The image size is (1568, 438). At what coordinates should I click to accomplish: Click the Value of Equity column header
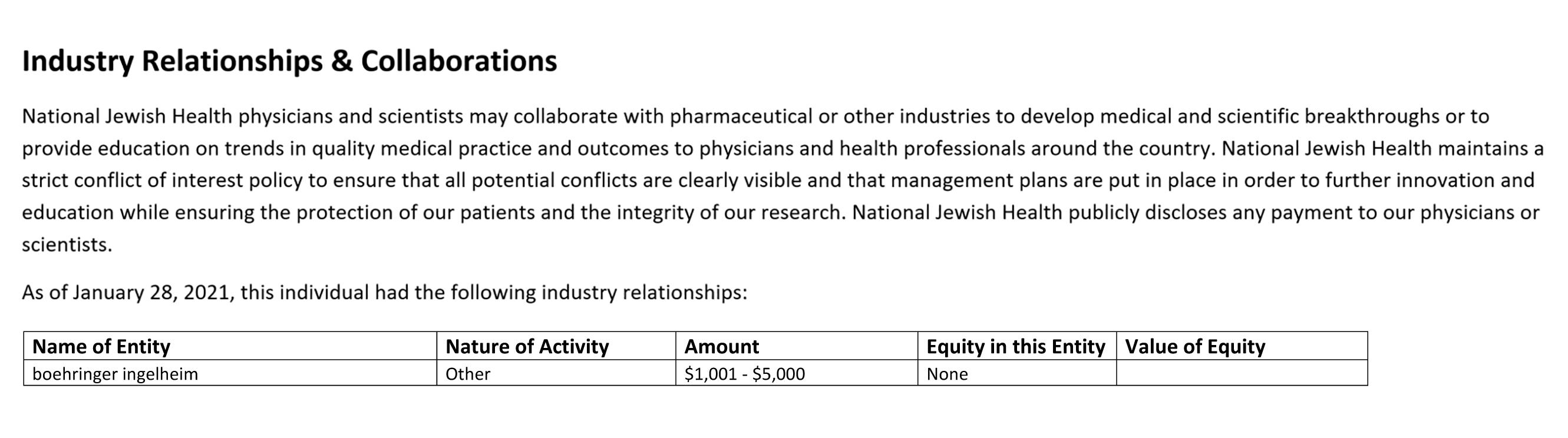[x=1242, y=346]
